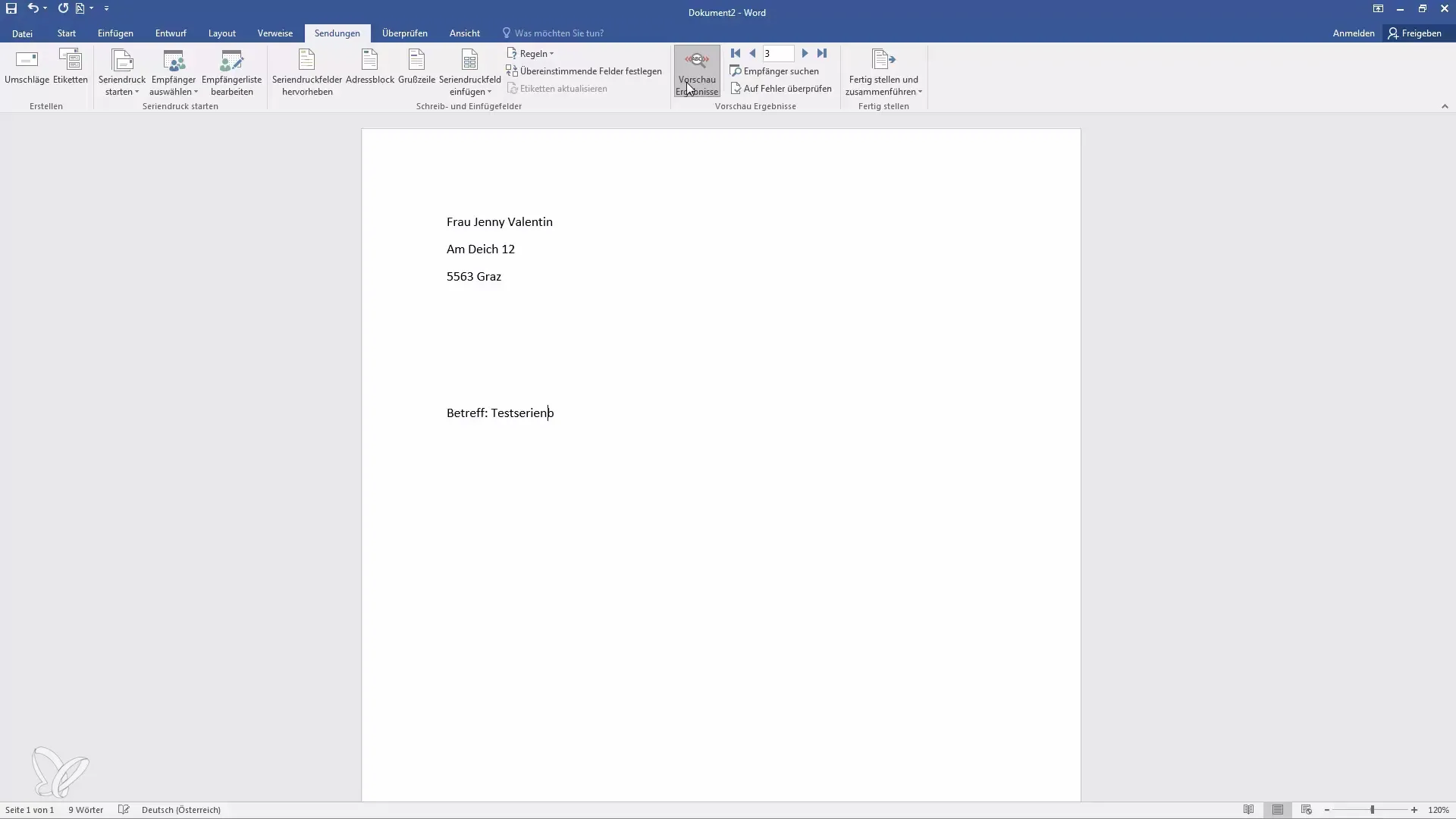Toggle Vorschau Ergebnisse preview
Screen dimensions: 1456x819
point(697,71)
